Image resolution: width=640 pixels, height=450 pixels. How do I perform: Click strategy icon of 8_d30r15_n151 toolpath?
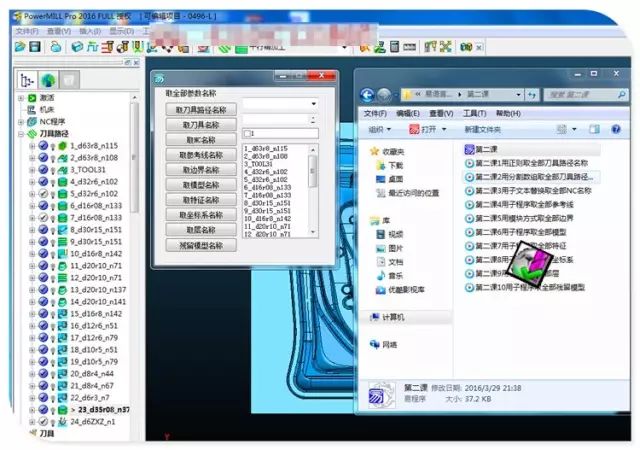pos(62,229)
